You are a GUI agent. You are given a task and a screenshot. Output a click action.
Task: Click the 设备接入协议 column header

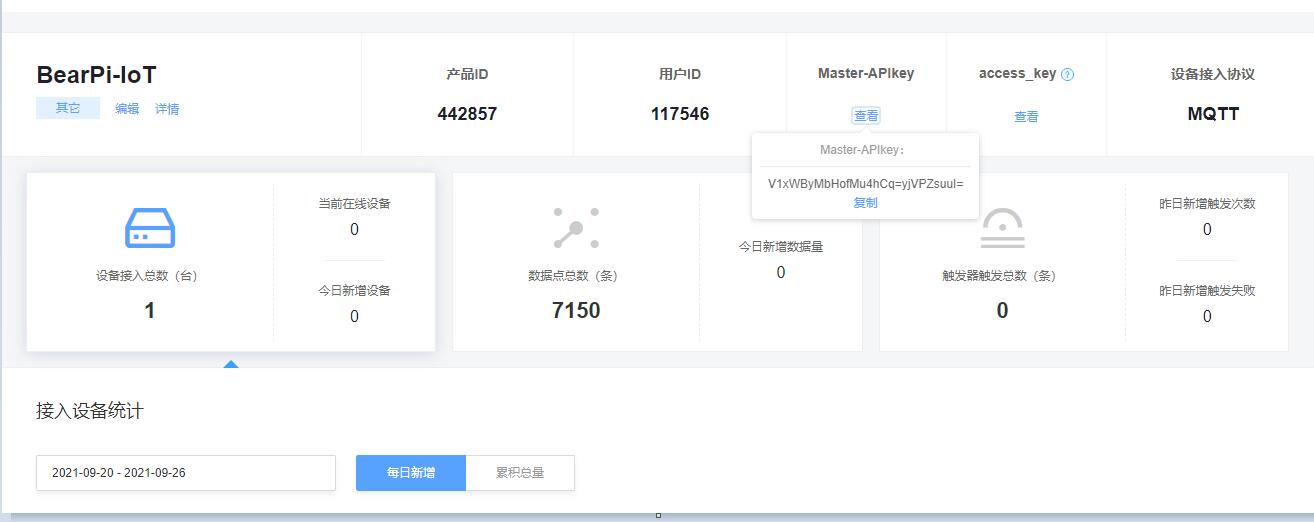tap(1213, 75)
